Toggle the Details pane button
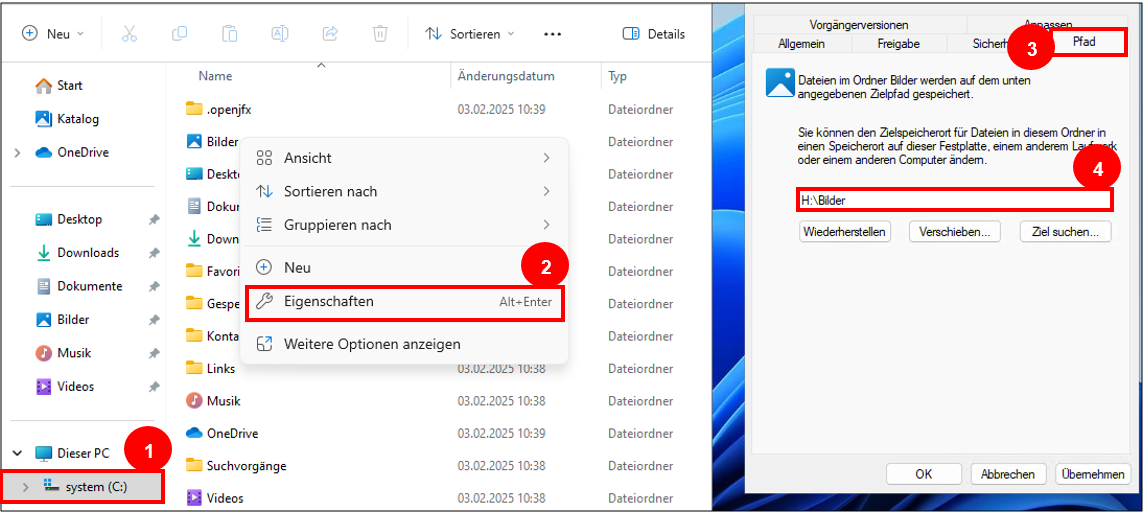1143x515 pixels. pos(654,34)
